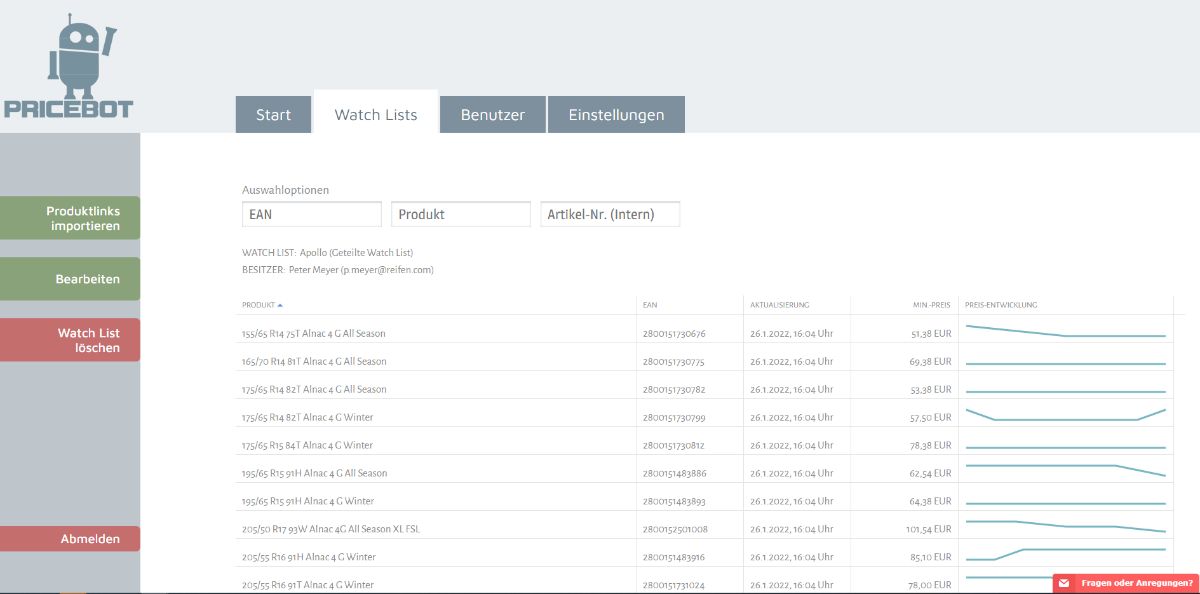The width and height of the screenshot is (1200, 594).
Task: Focus the EAN filter field
Action: point(311,214)
